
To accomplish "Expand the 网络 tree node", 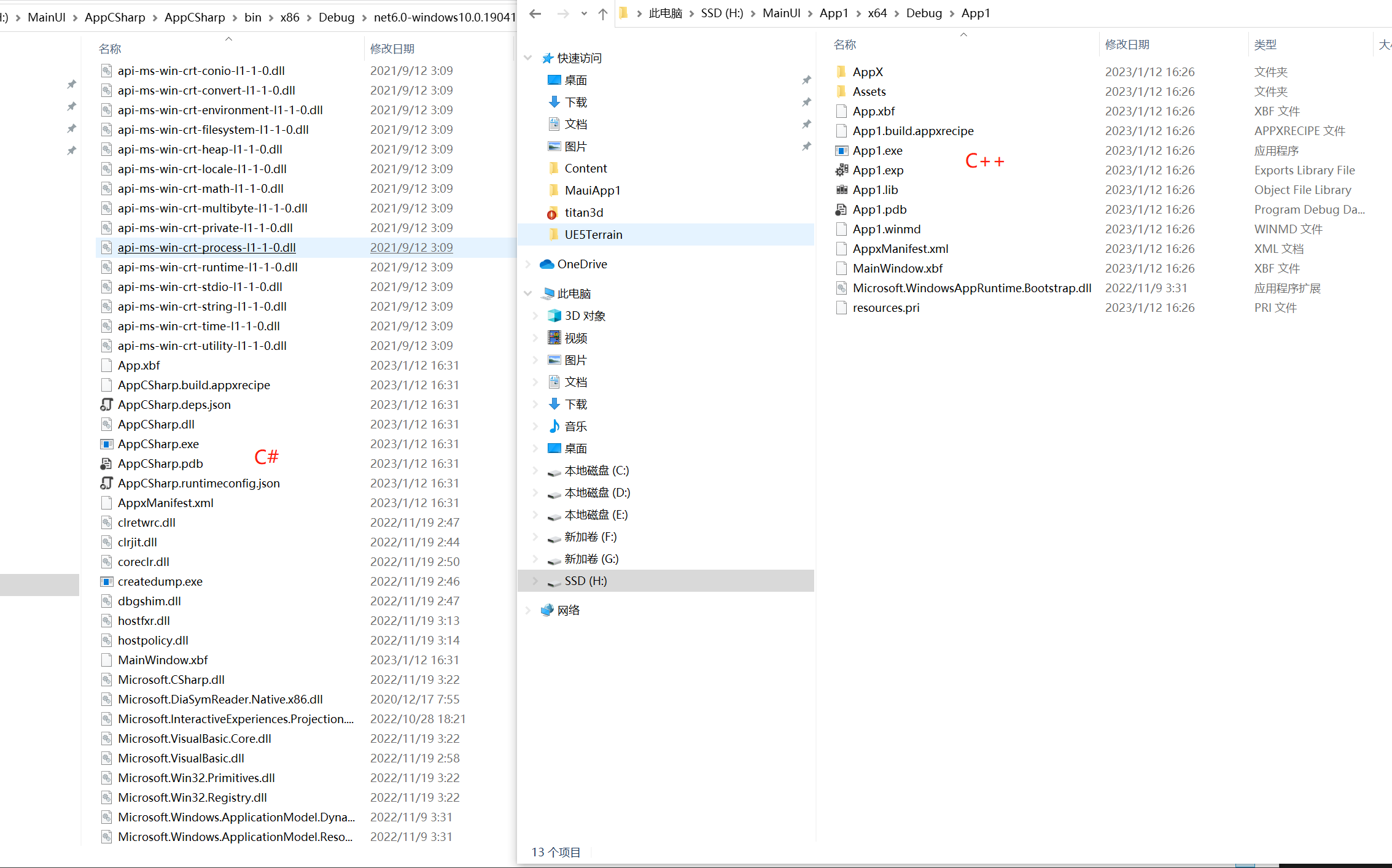I will point(527,610).
